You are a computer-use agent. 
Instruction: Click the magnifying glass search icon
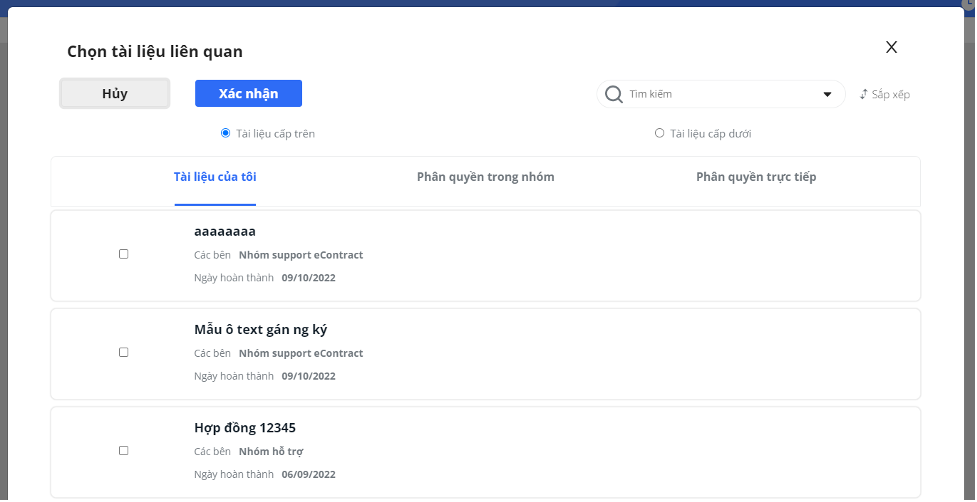tap(614, 95)
